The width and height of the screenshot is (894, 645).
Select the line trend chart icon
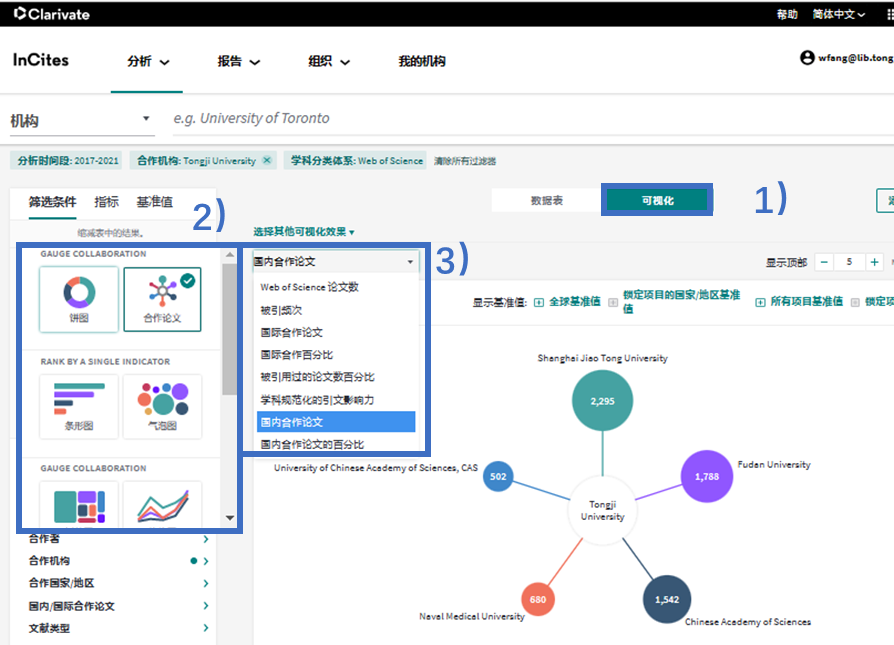click(x=162, y=504)
